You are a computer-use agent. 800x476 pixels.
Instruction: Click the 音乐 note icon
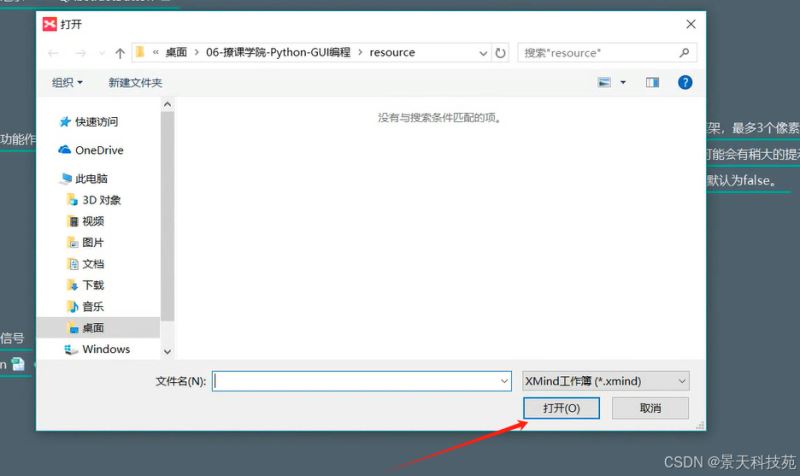pyautogui.click(x=72, y=307)
